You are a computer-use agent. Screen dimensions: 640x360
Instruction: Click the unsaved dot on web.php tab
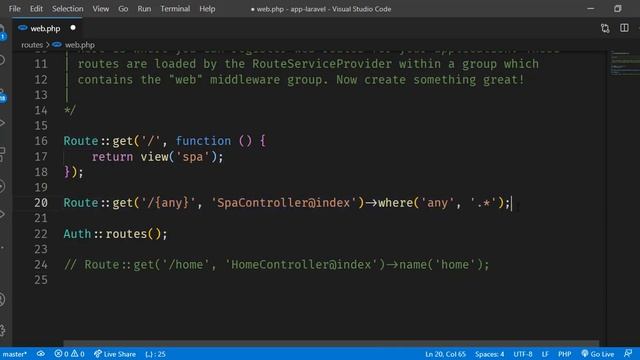pos(73,28)
